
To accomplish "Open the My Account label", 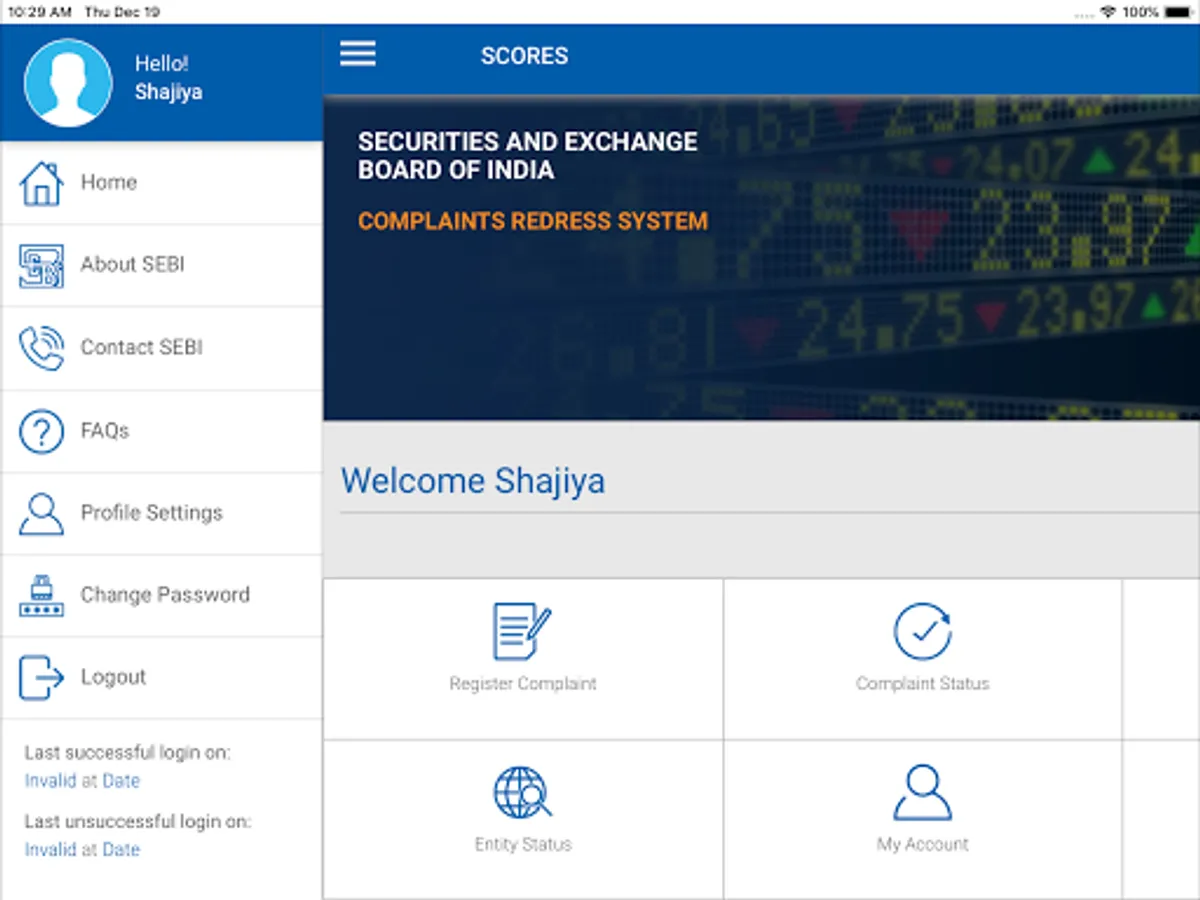I will point(923,845).
